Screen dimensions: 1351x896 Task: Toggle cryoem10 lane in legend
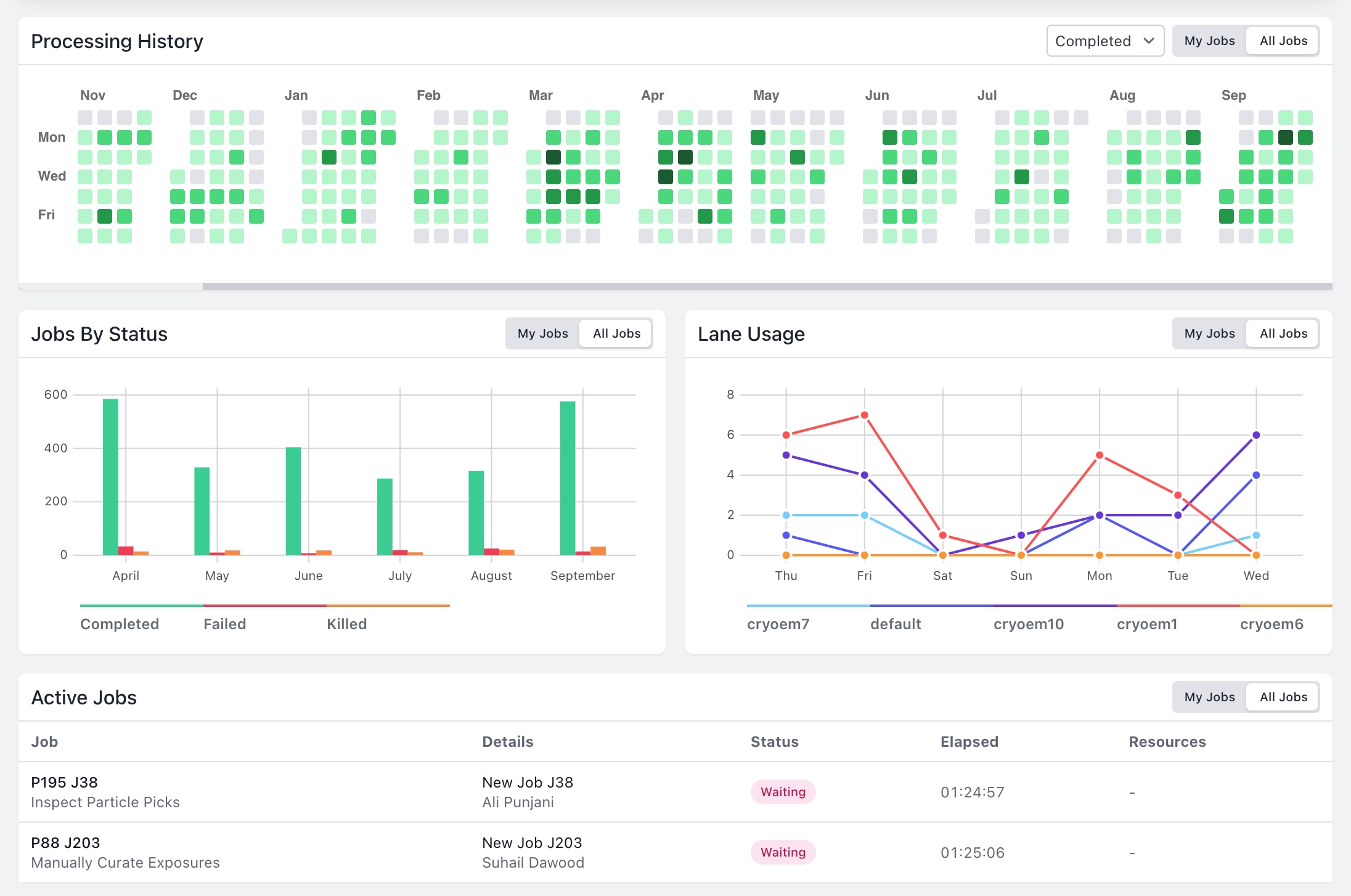(1028, 624)
